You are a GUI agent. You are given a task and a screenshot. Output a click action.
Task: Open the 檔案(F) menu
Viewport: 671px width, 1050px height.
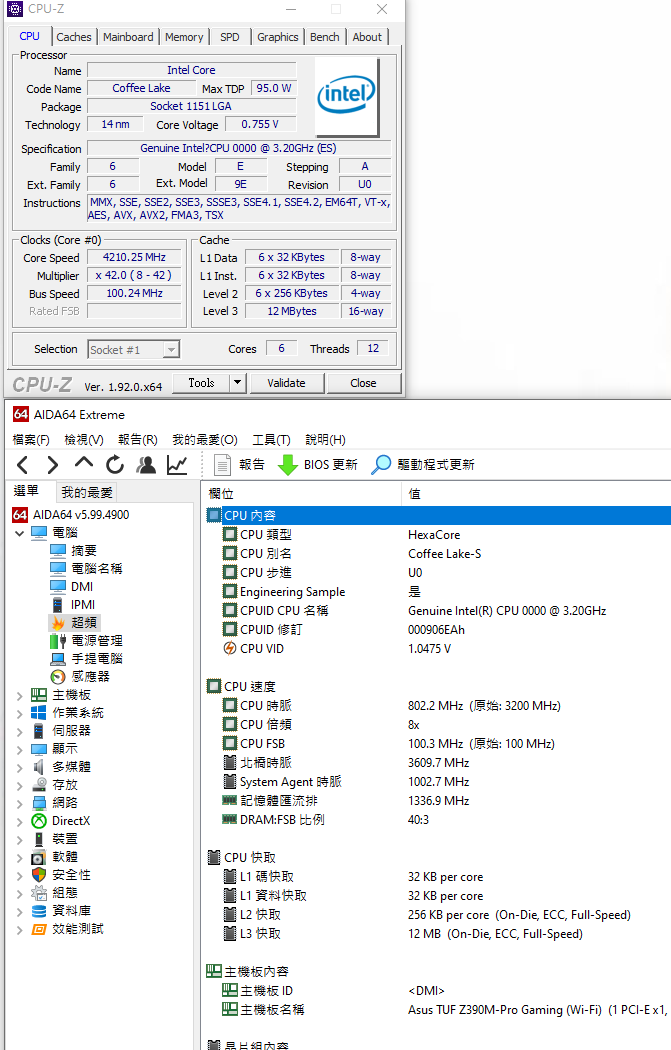pos(31,439)
